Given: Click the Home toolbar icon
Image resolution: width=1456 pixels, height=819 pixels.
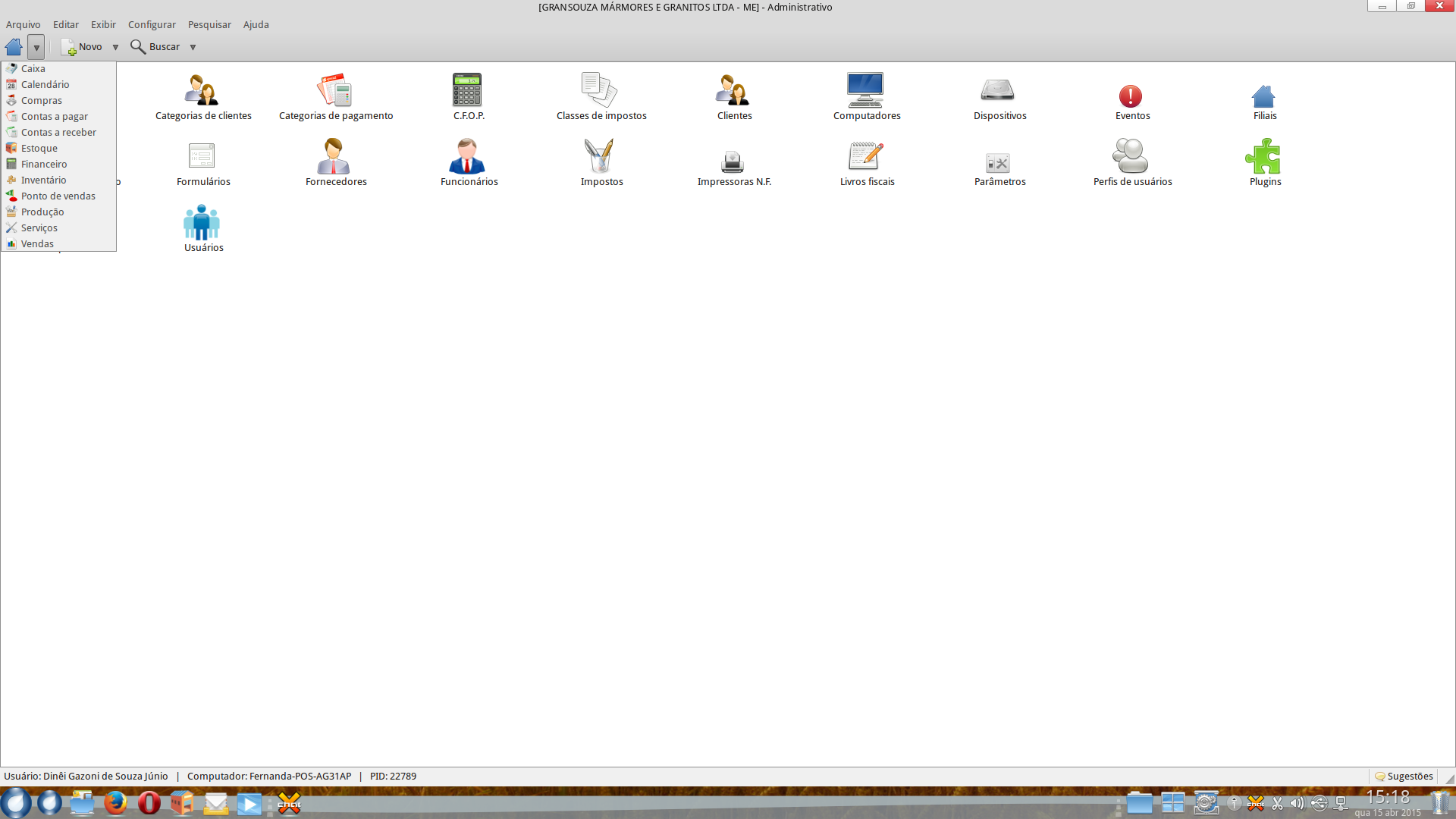Looking at the screenshot, I should click(x=14, y=47).
